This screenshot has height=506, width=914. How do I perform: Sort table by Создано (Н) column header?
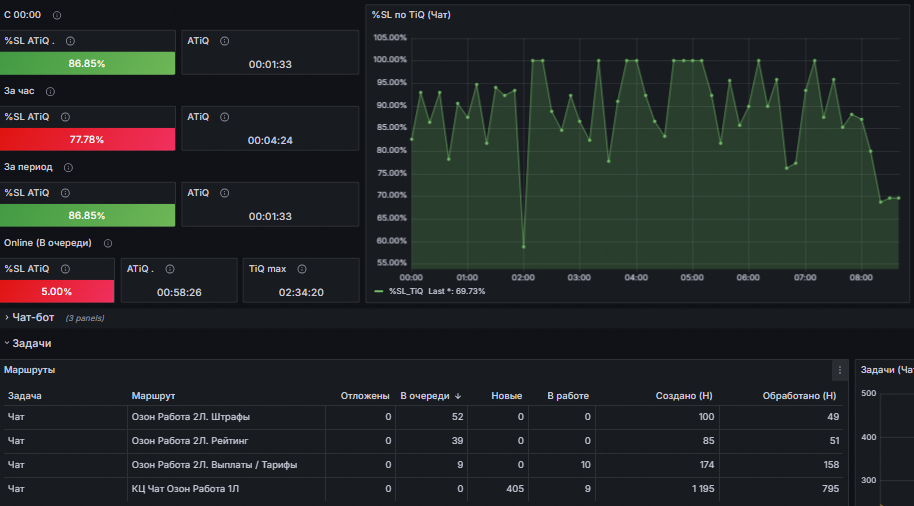[684, 396]
